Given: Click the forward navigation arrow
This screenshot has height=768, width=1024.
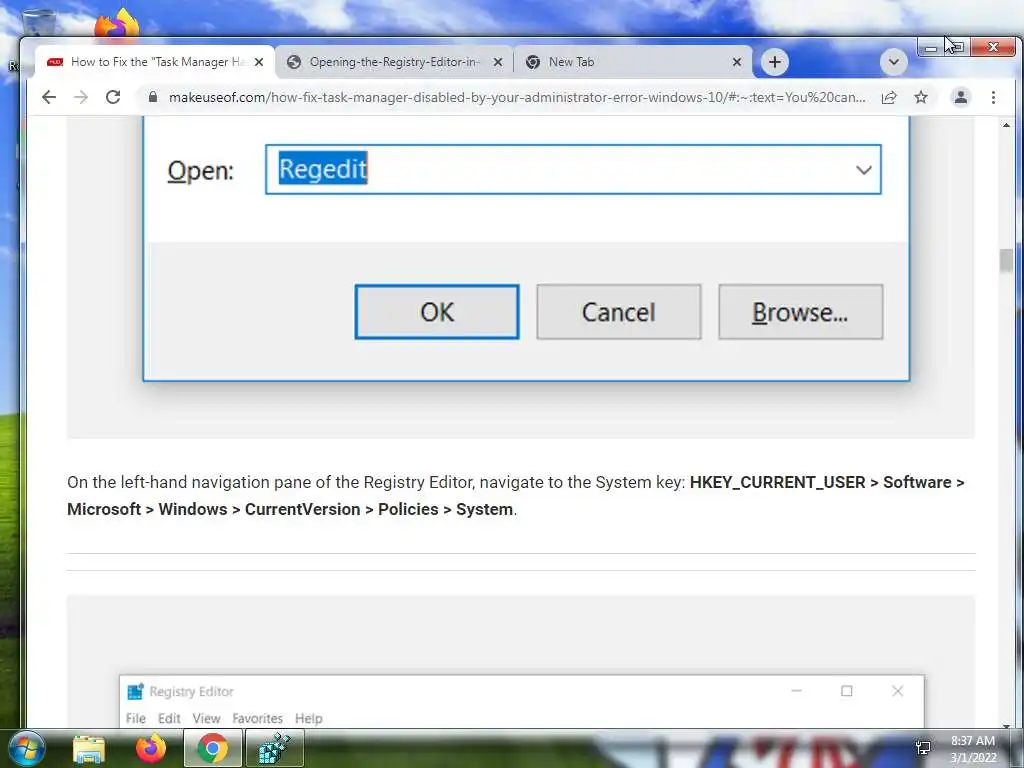Looking at the screenshot, I should 81,97.
